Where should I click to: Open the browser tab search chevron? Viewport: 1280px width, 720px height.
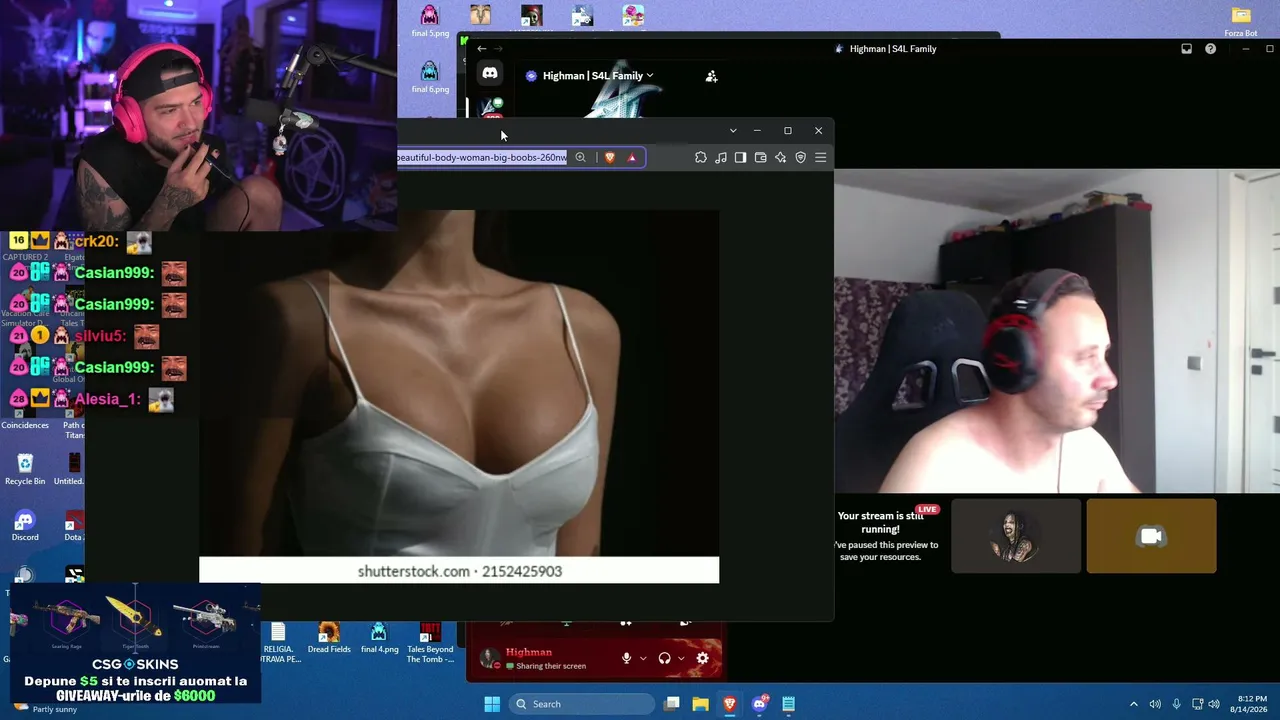coord(733,131)
